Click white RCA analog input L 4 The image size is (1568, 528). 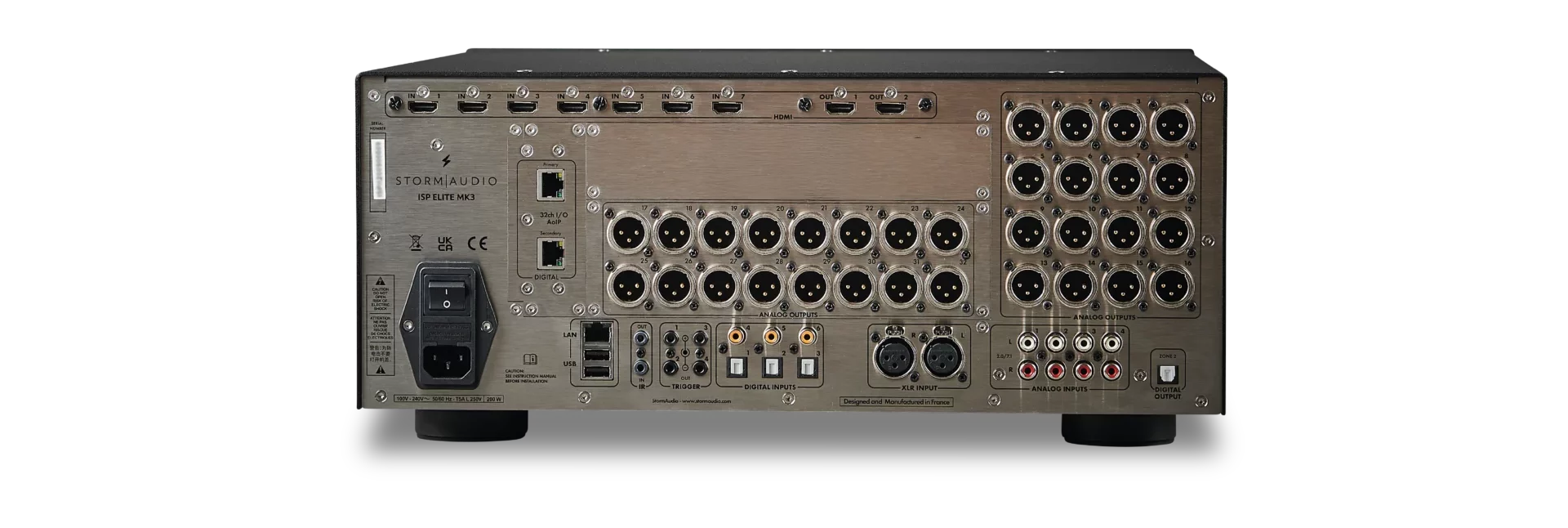click(1111, 343)
